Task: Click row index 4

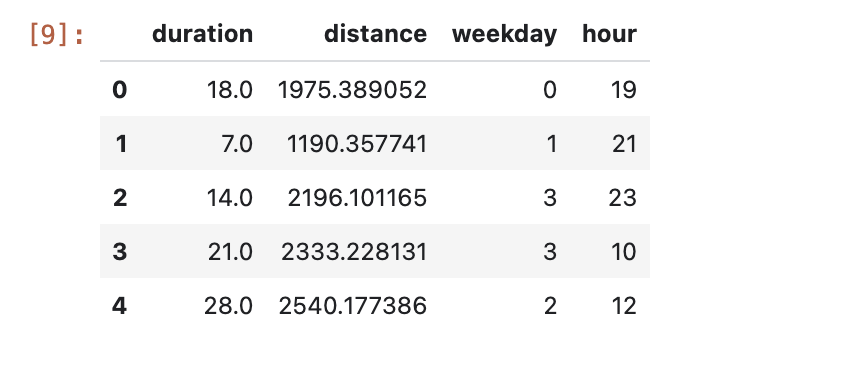Action: (x=119, y=306)
